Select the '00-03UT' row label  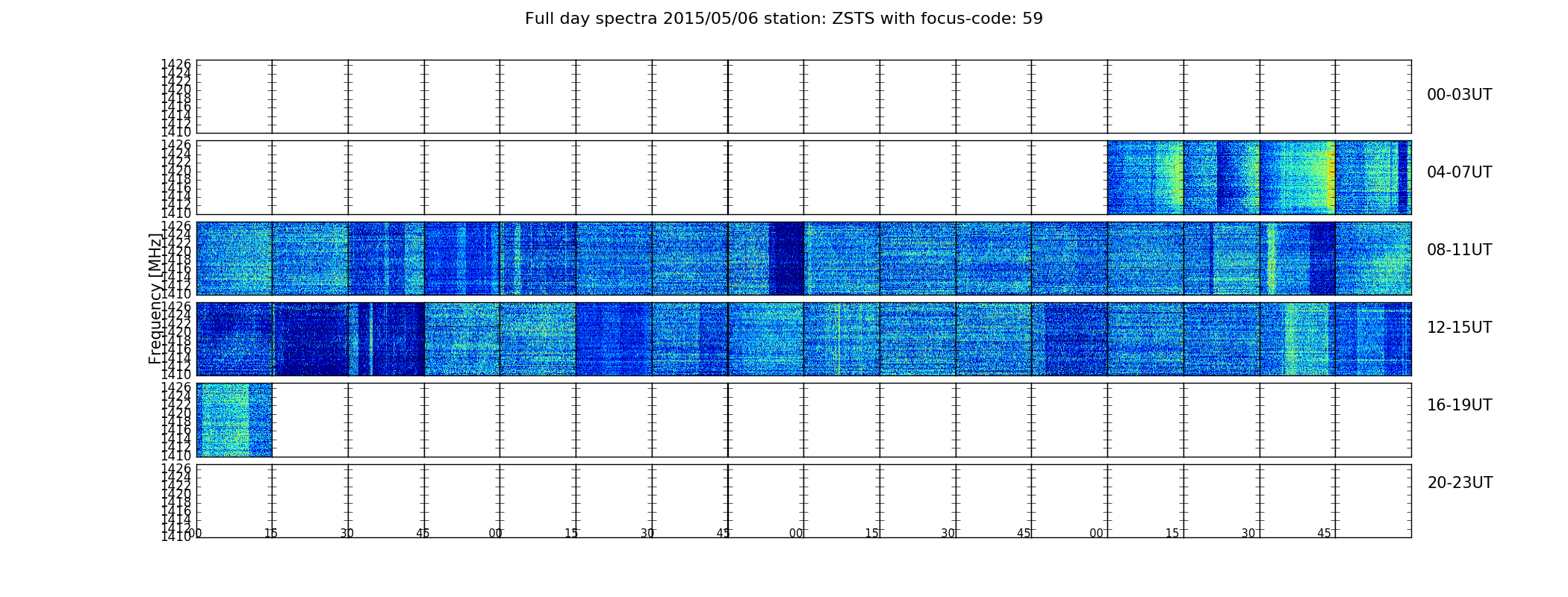click(x=1459, y=95)
